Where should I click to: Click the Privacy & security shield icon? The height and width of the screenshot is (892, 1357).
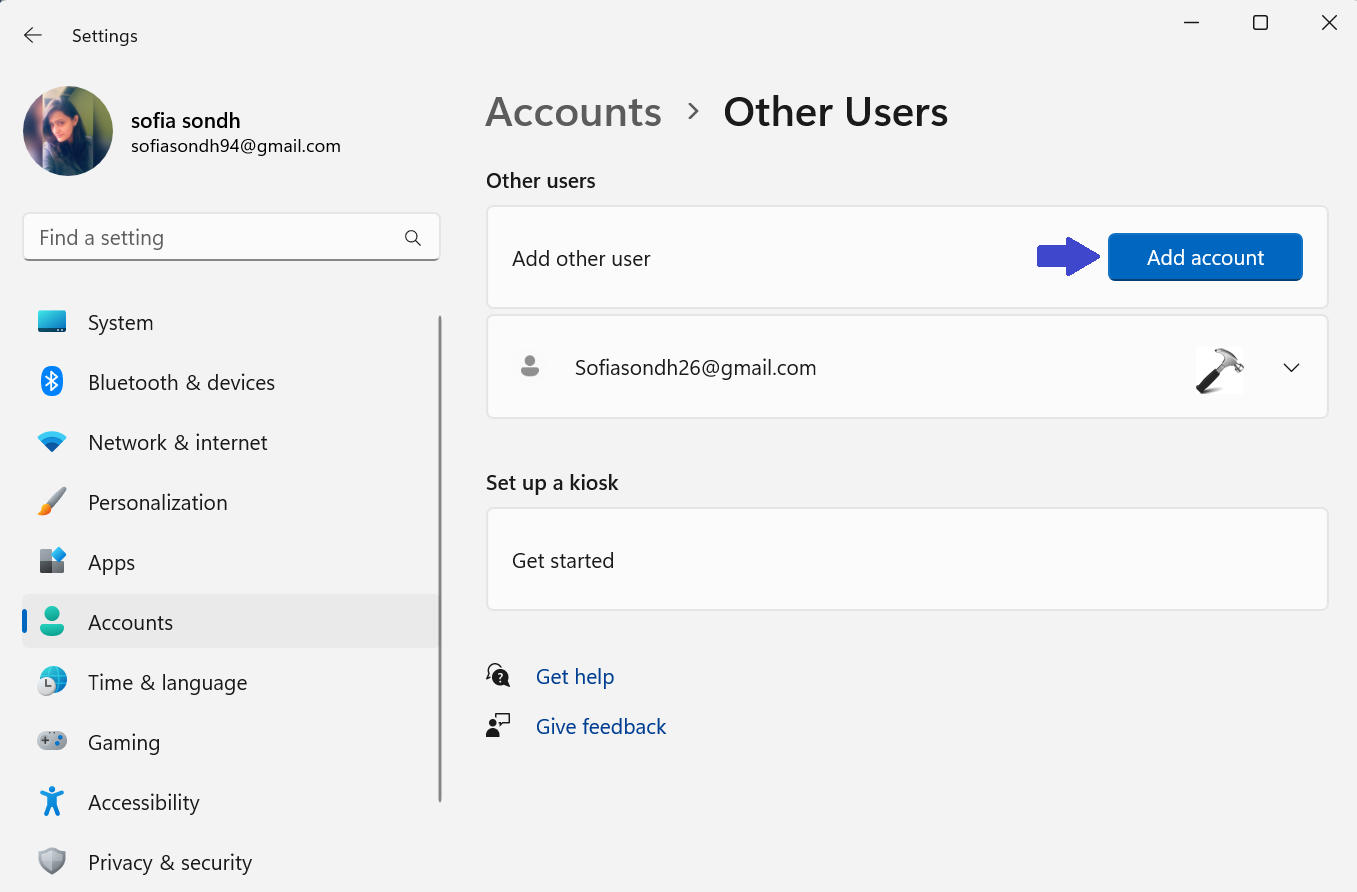[x=52, y=862]
